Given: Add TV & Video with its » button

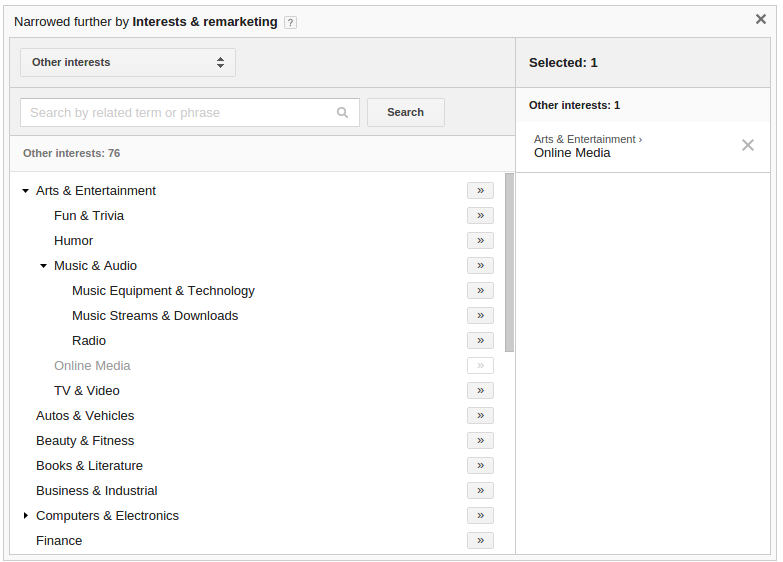Looking at the screenshot, I should [480, 391].
